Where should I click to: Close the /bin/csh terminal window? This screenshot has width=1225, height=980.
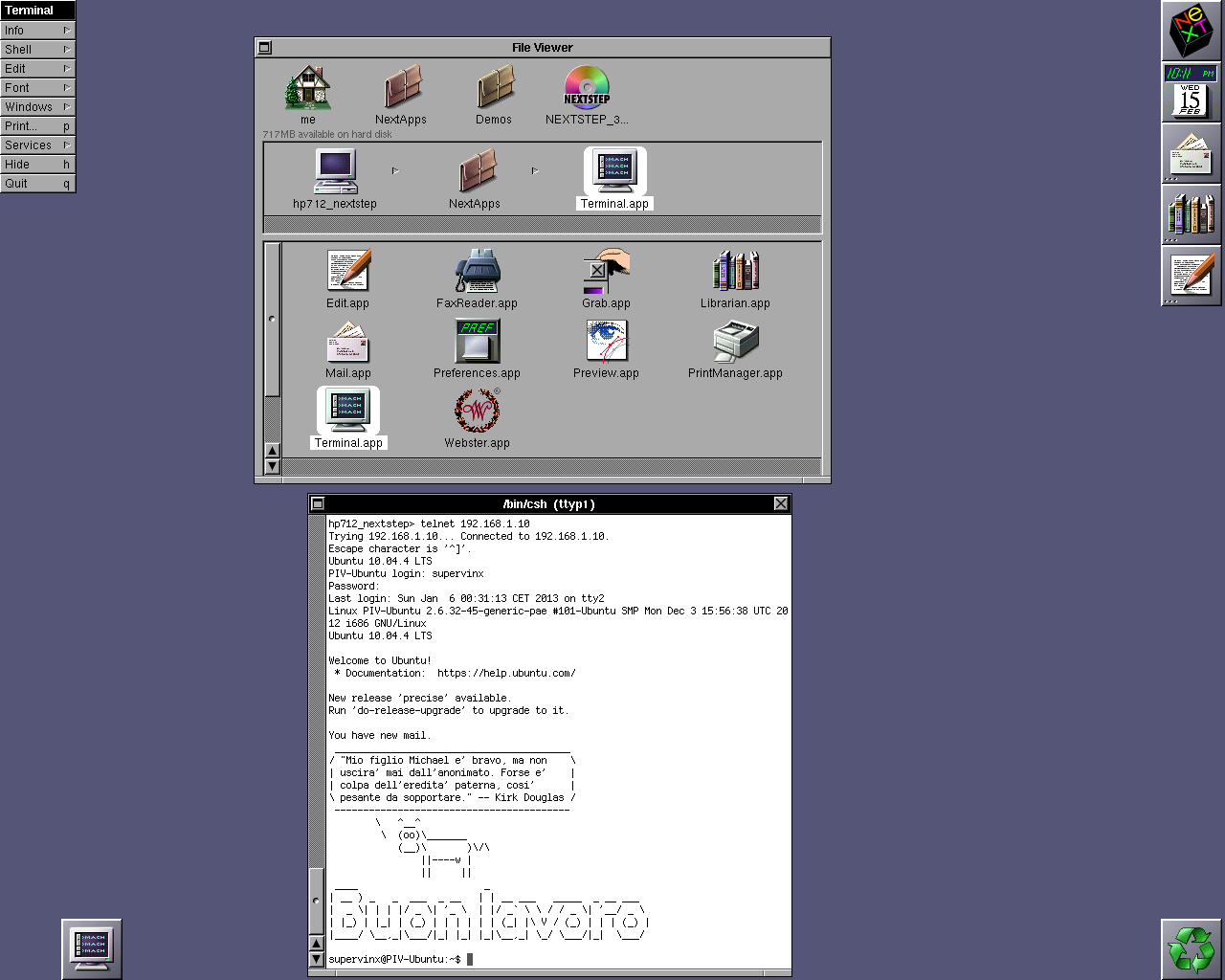point(781,503)
